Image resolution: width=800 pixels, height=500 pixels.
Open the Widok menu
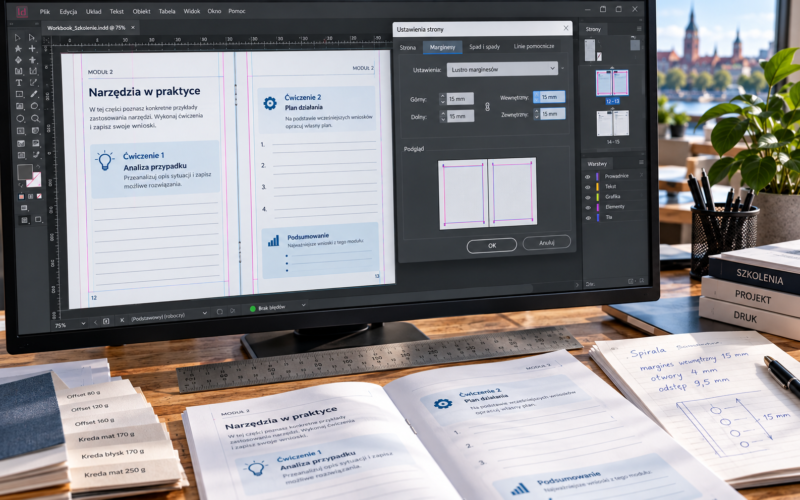192,11
